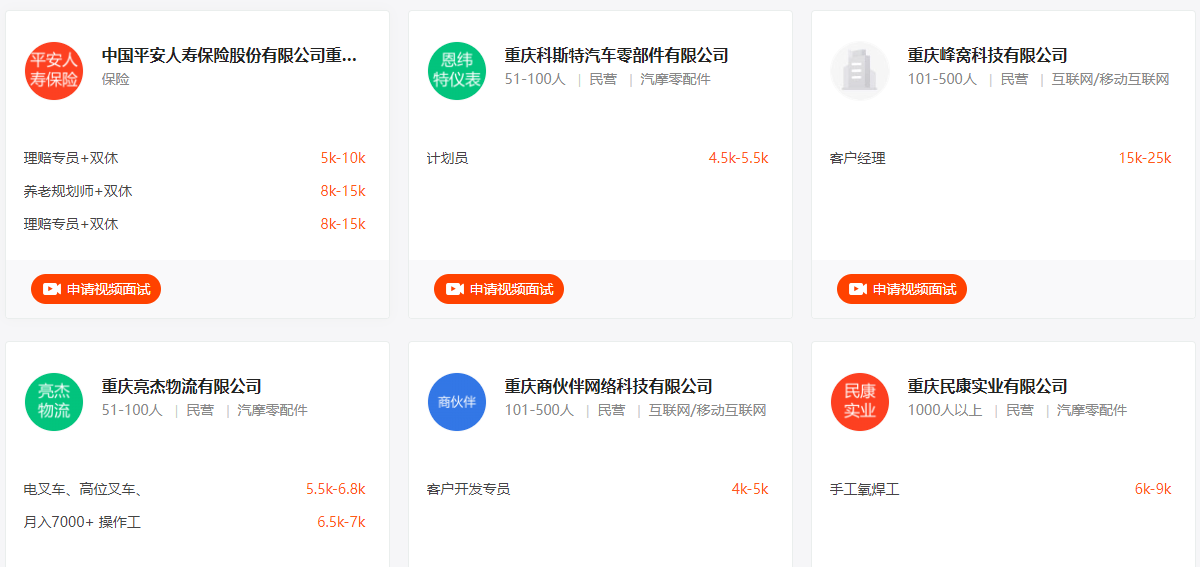The height and width of the screenshot is (567, 1200).
Task: Click the gray building logo of 重庆峰窝科技
Action: point(860,71)
